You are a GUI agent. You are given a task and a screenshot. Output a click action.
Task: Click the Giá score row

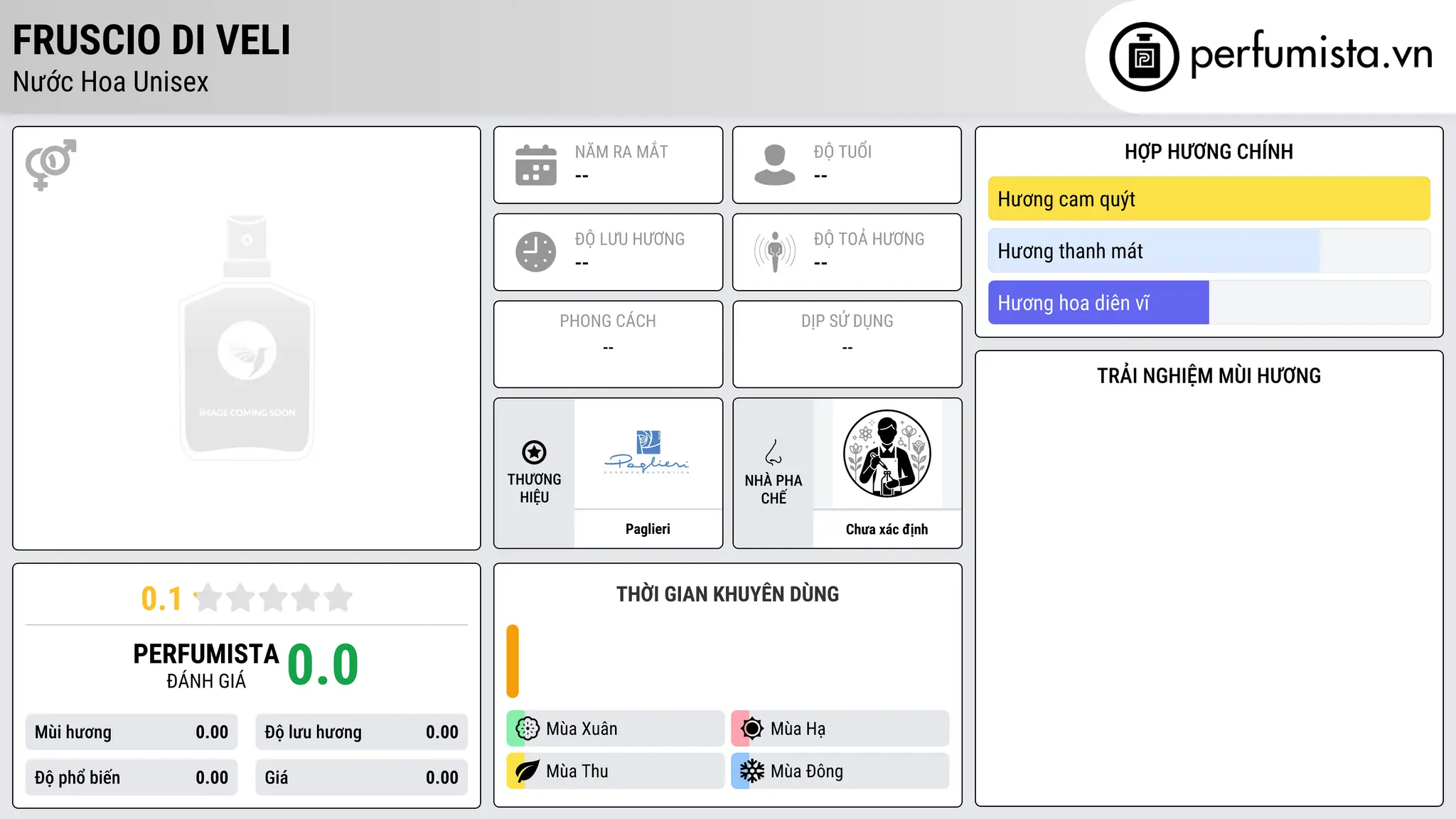point(361,778)
